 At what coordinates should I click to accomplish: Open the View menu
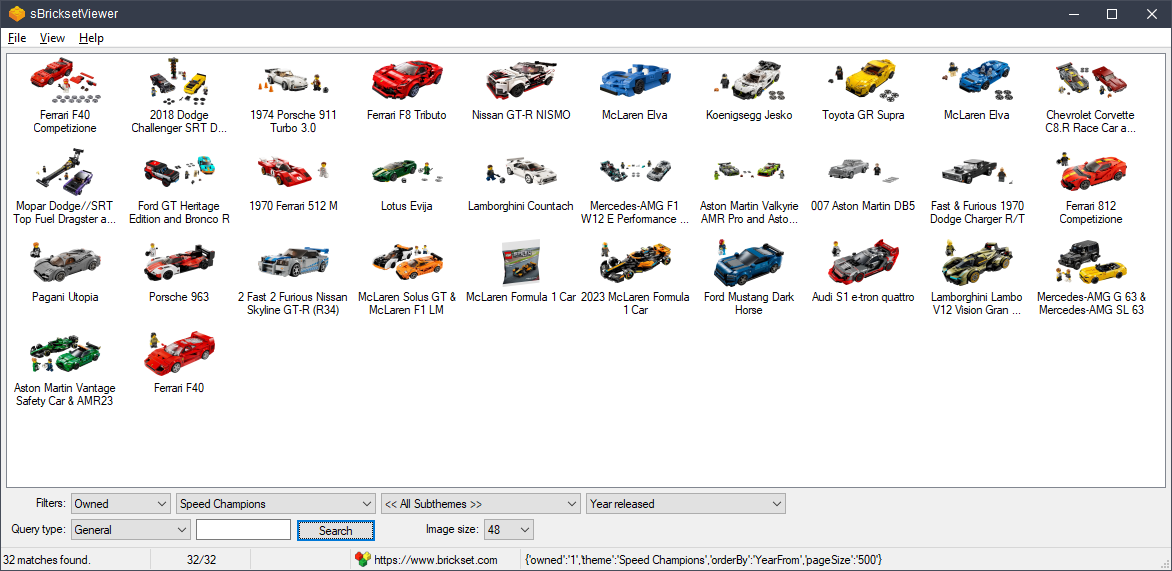coord(52,38)
